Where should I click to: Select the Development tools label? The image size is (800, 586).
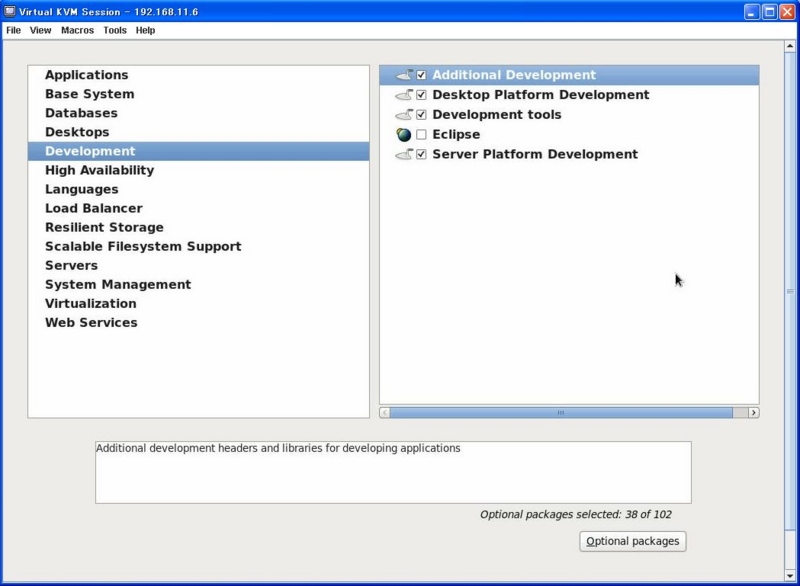[497, 115]
